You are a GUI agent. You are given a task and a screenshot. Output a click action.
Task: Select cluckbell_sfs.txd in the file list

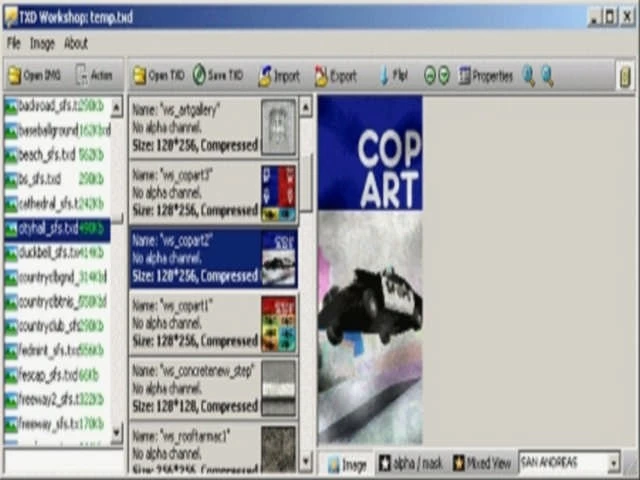point(57,253)
